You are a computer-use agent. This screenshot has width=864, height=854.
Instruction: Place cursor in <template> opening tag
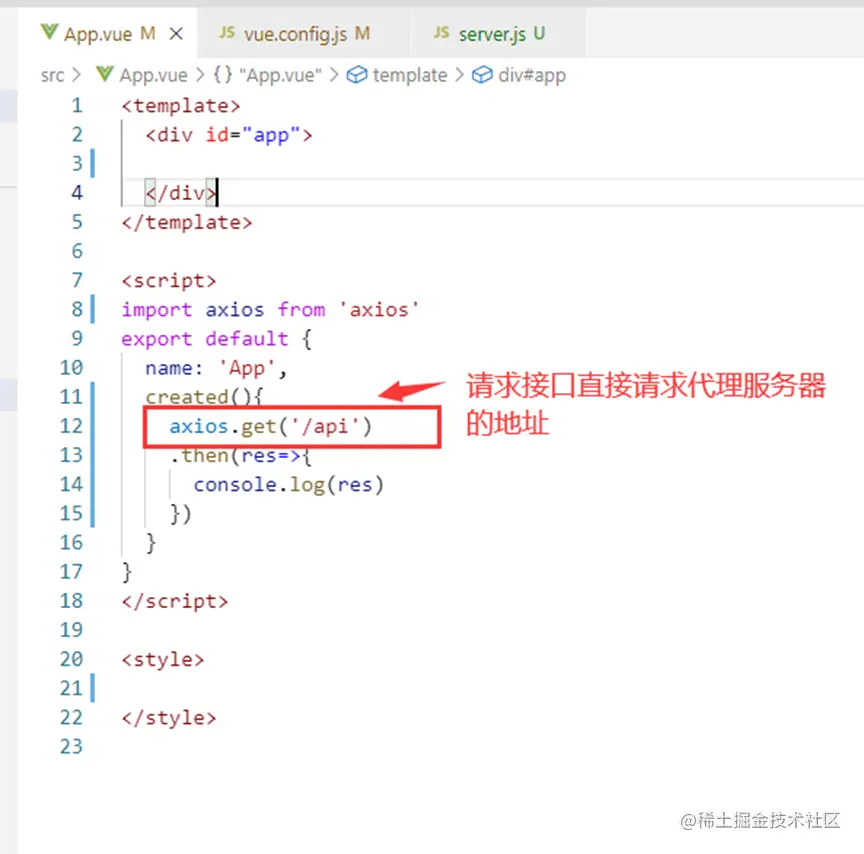coord(181,105)
